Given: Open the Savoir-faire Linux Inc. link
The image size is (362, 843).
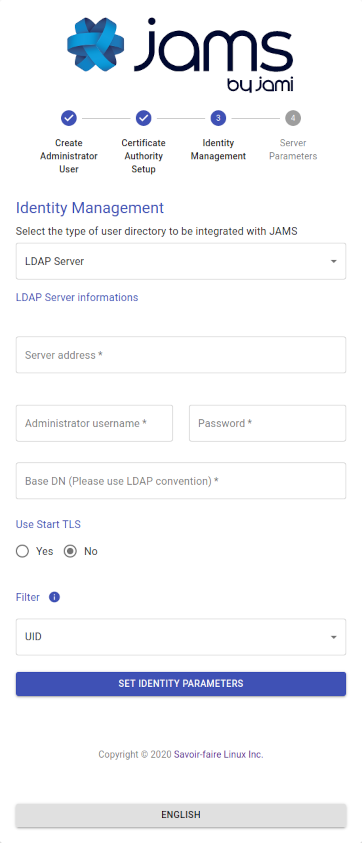Looking at the screenshot, I should (x=218, y=754).
